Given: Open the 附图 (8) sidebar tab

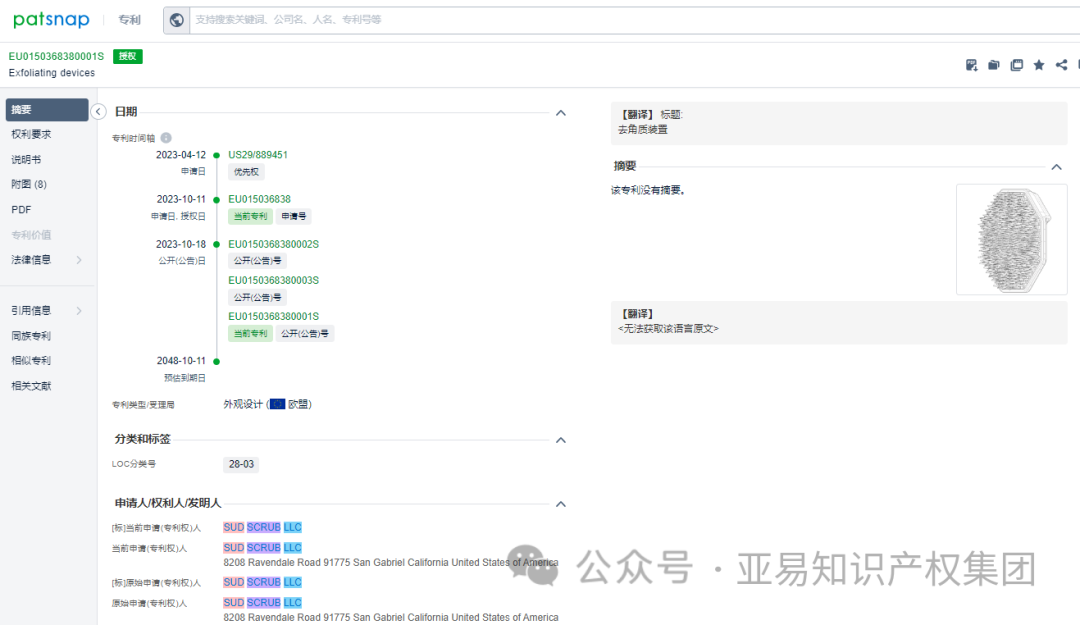Looking at the screenshot, I should click(29, 184).
